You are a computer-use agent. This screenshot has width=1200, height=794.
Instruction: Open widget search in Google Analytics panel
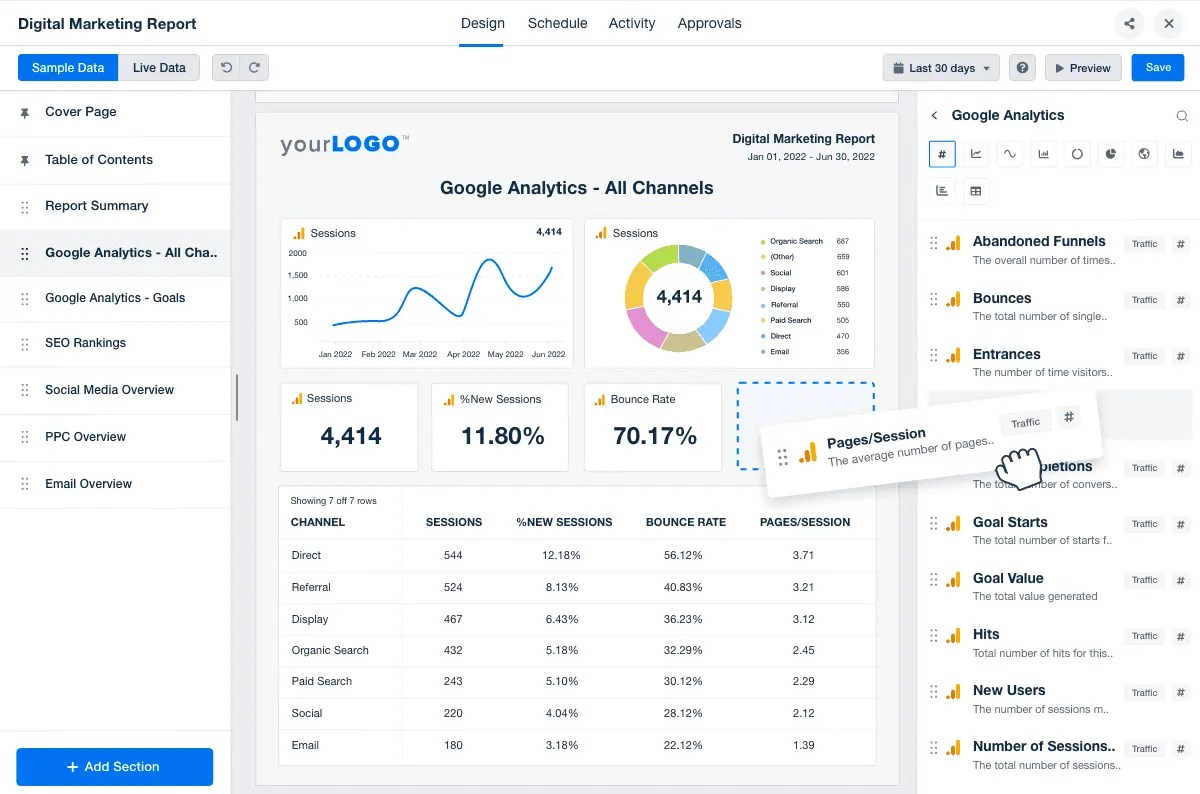(x=1182, y=116)
